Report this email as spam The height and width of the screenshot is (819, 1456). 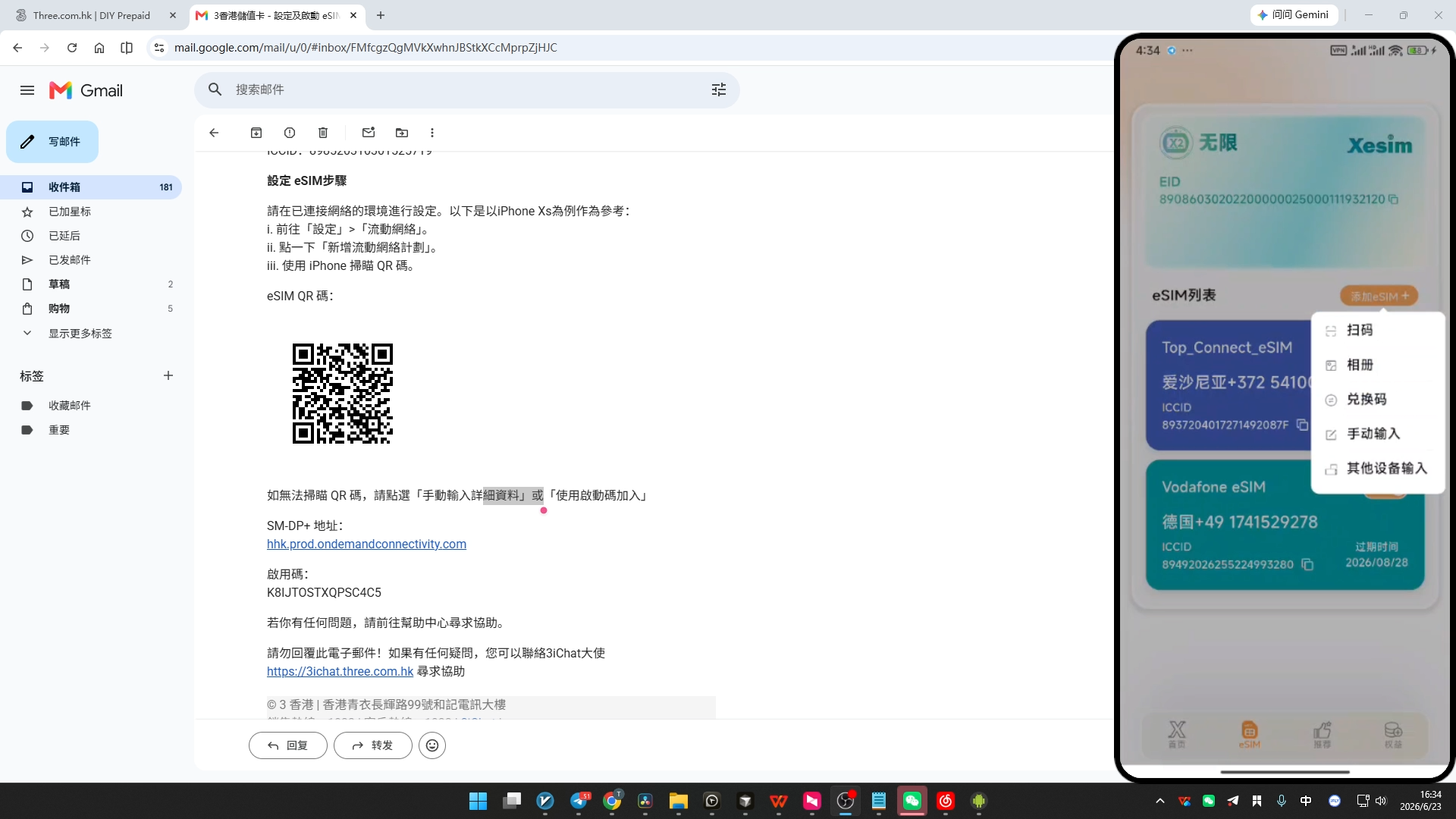(290, 133)
